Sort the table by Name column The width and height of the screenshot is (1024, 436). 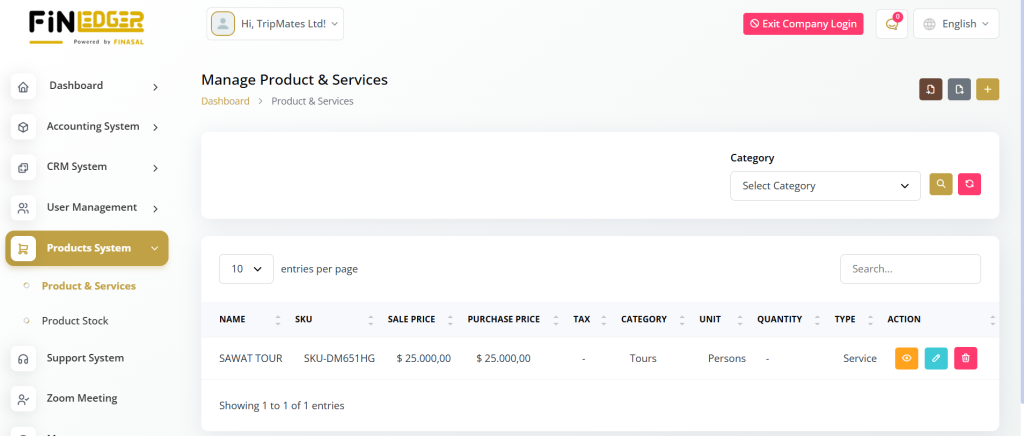(x=232, y=320)
